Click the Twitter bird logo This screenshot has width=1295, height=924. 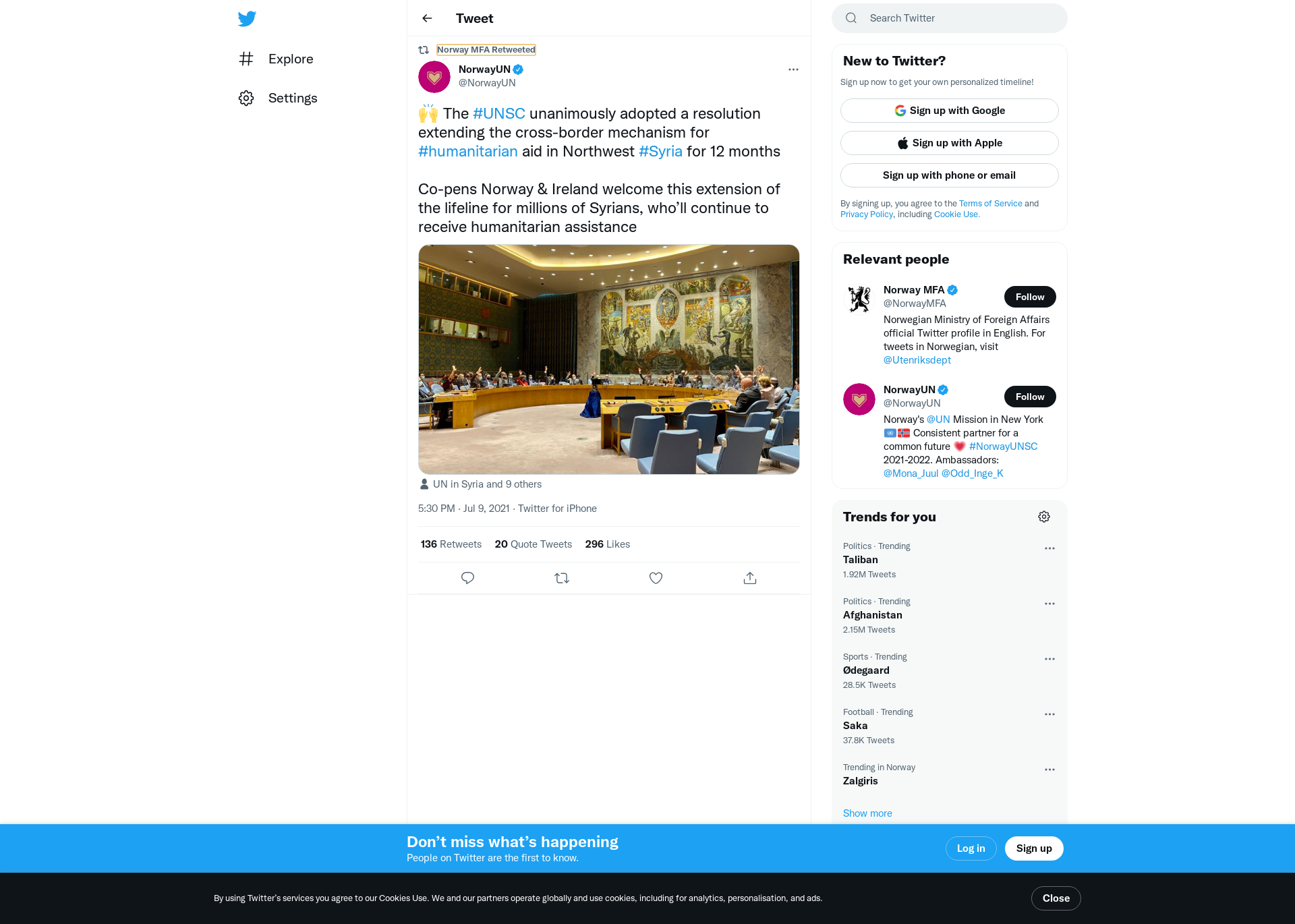coord(247,18)
